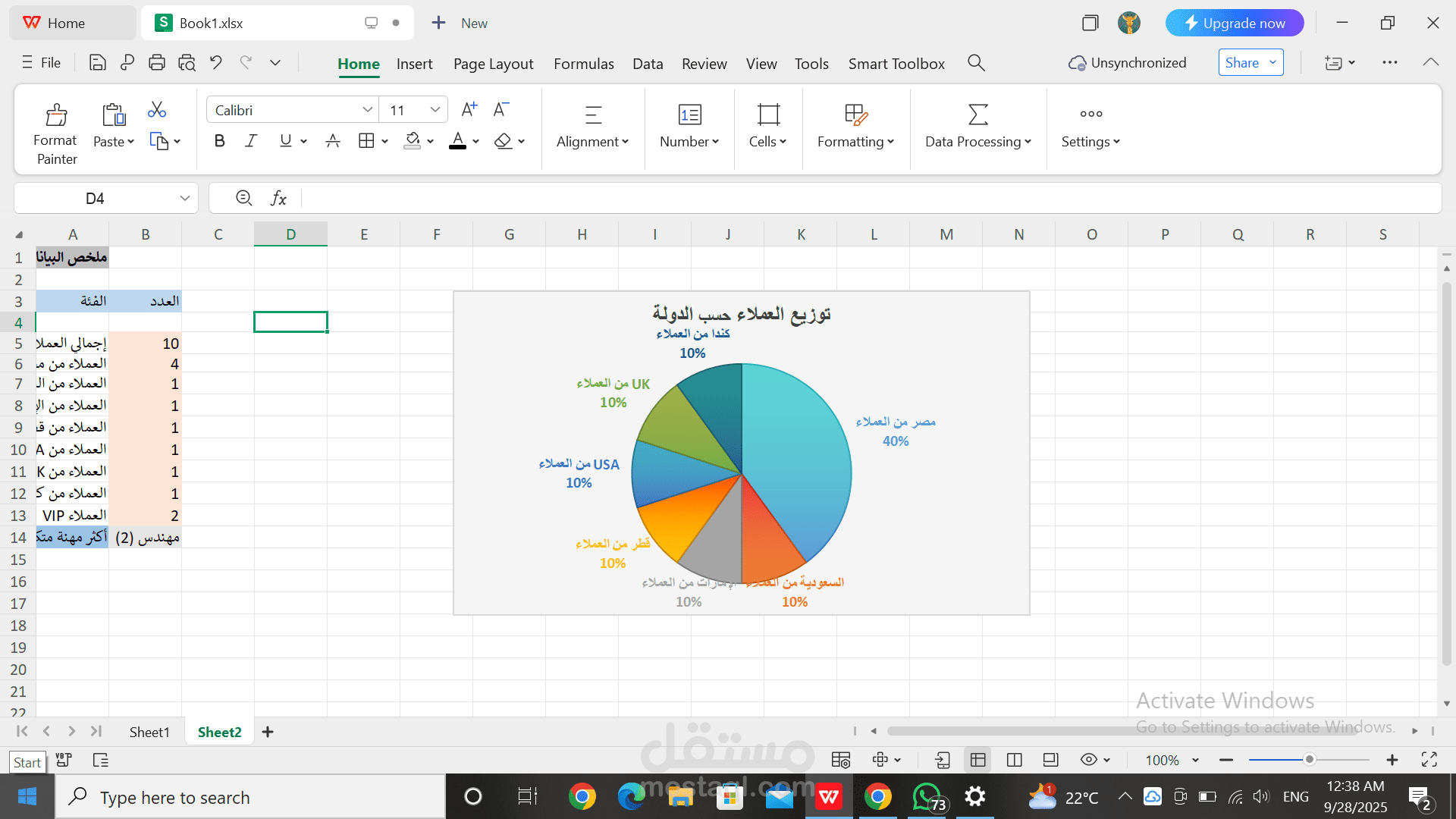Click the D4 Name Box field
Image resolution: width=1456 pixels, height=819 pixels.
[95, 199]
